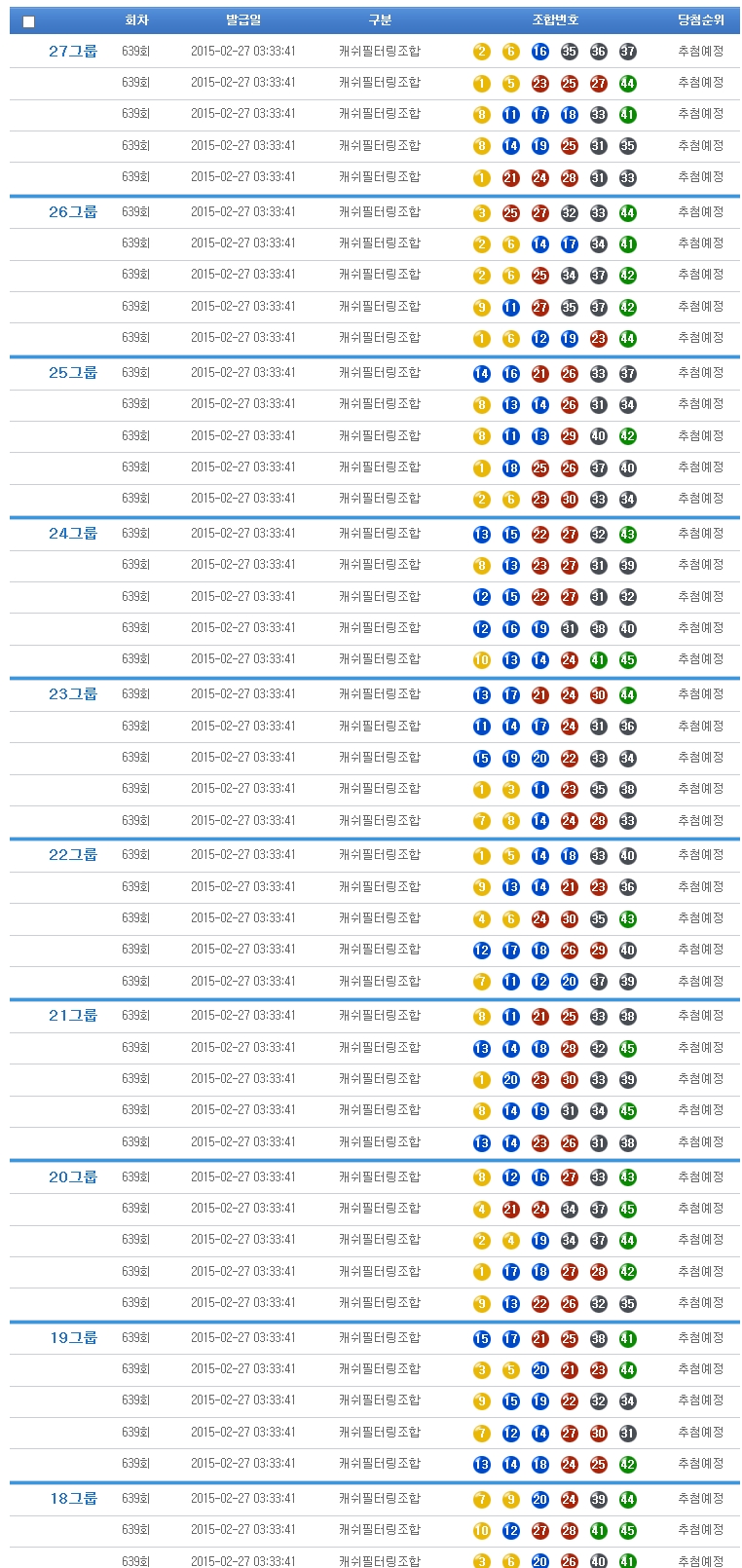Open the 27그룹 group label
Image resolution: width=742 pixels, height=1568 pixels.
tap(73, 52)
